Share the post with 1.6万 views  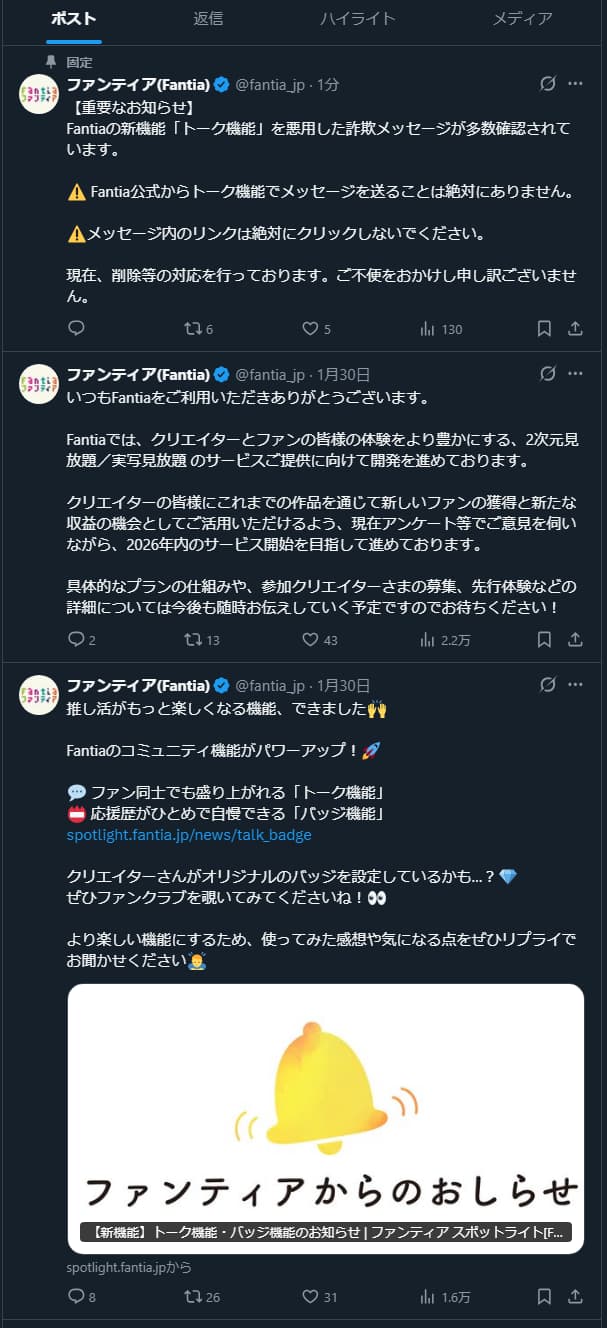click(575, 1296)
